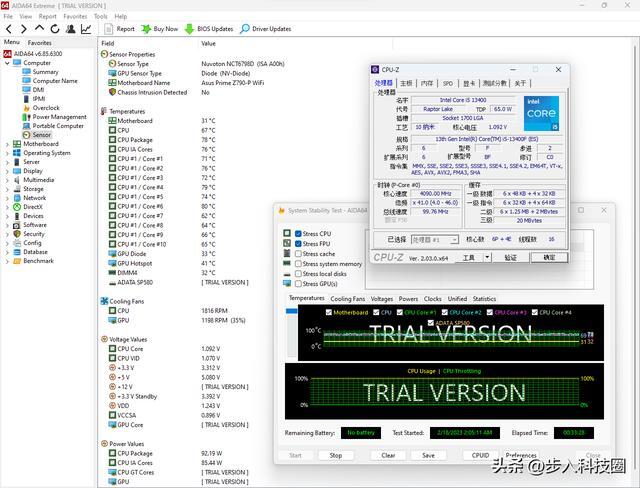Screen dimensions: 640x488
Task: Toggle the Stress CPU checkbox
Action: pyautogui.click(x=298, y=234)
